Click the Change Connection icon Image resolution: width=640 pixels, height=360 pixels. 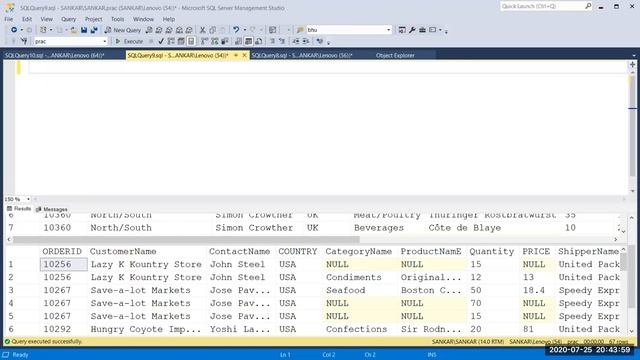(24, 41)
